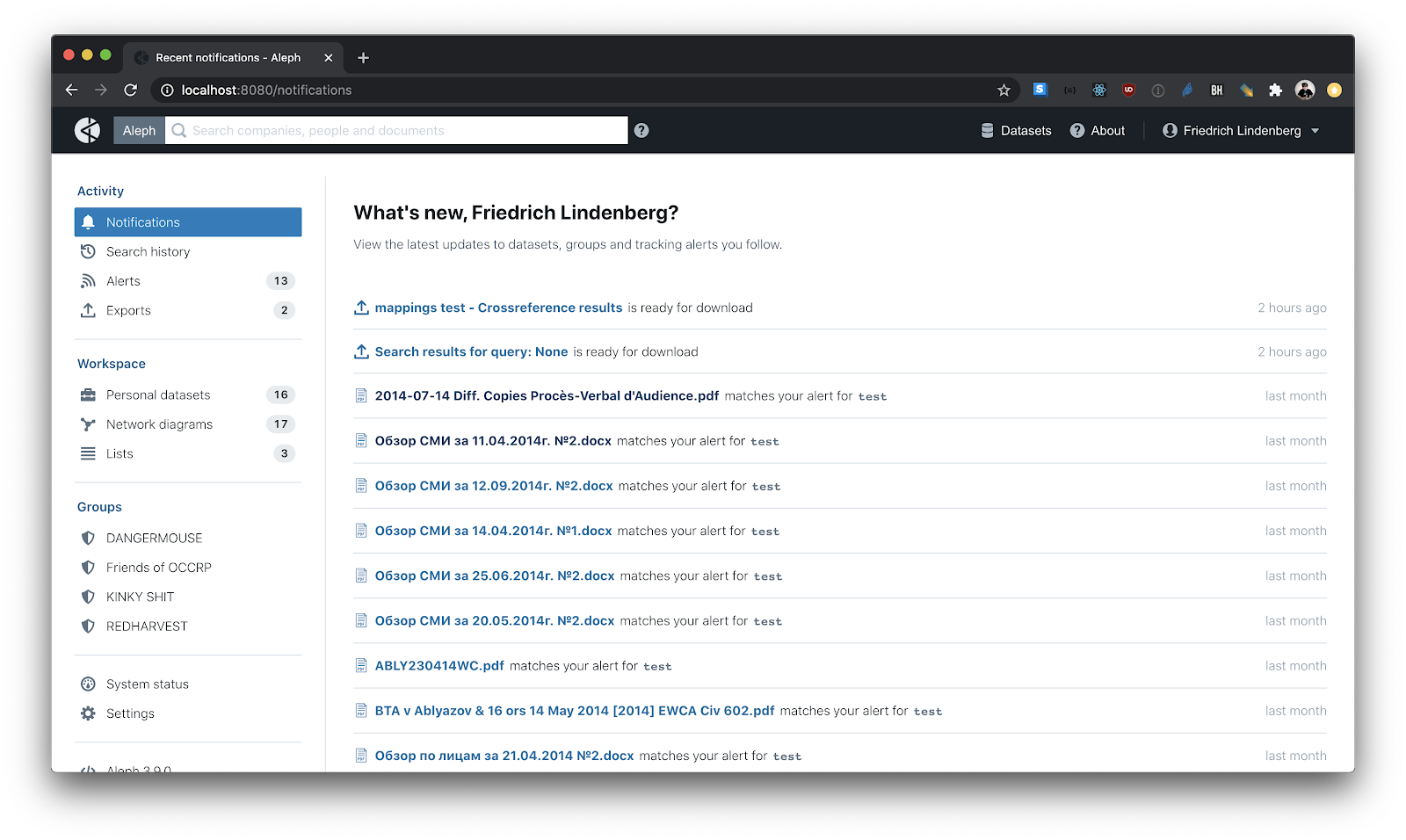The height and width of the screenshot is (840, 1406).
Task: Open Personal datasets
Action: 188,395
